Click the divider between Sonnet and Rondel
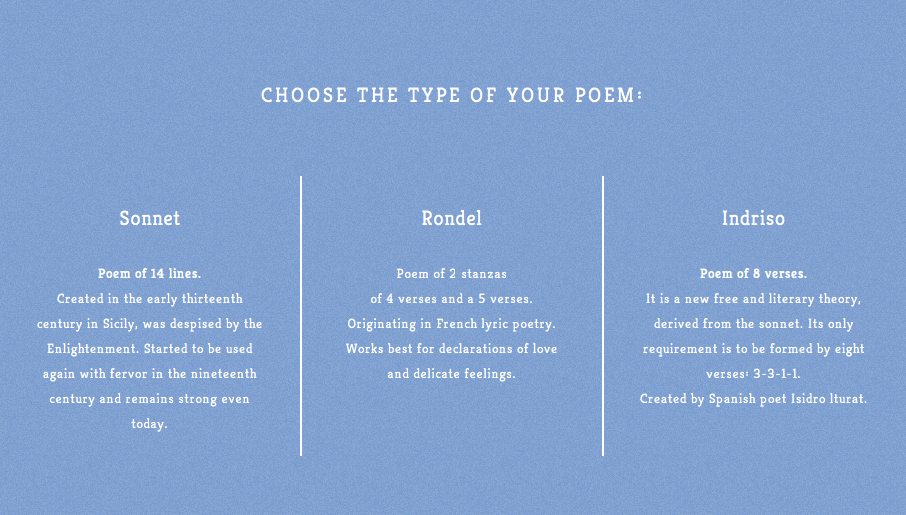Screen dimensions: 906x515 pos(301,316)
